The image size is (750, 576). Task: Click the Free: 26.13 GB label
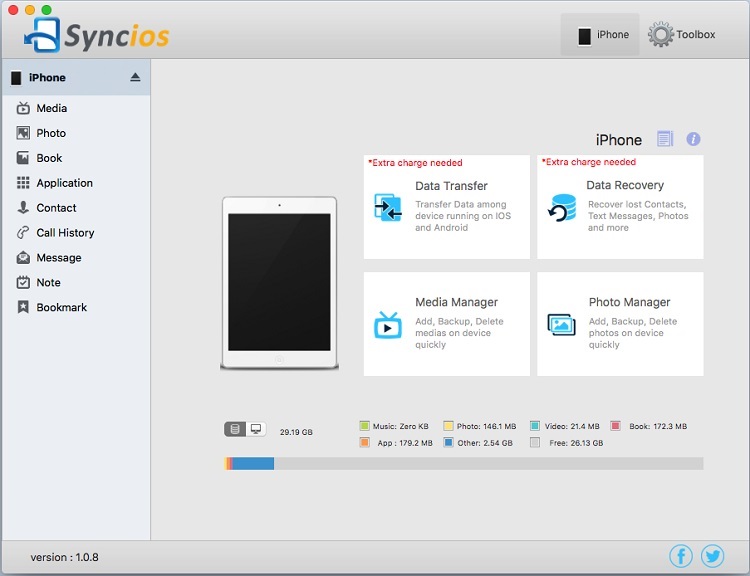576,443
